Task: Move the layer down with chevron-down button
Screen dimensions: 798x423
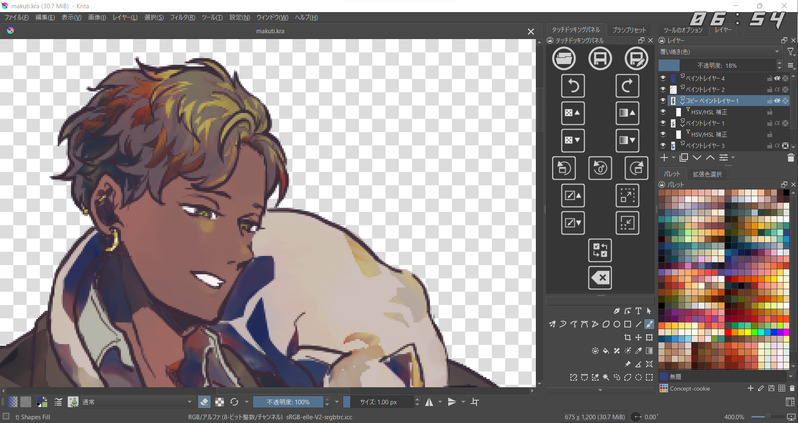Action: (697, 158)
